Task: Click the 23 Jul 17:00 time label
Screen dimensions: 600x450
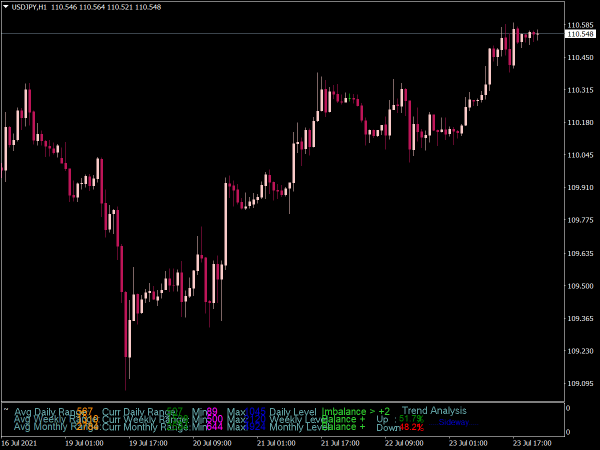Action: point(532,443)
